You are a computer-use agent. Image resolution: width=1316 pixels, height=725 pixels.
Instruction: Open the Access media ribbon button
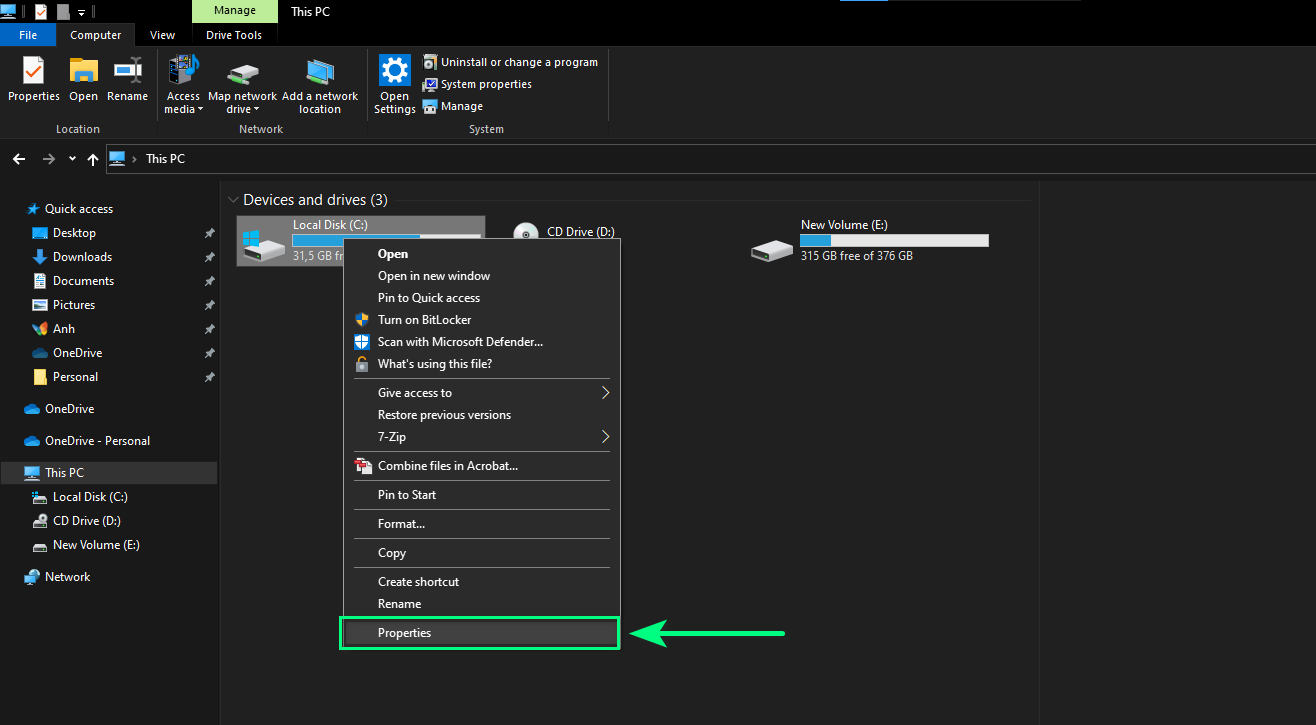(x=183, y=72)
